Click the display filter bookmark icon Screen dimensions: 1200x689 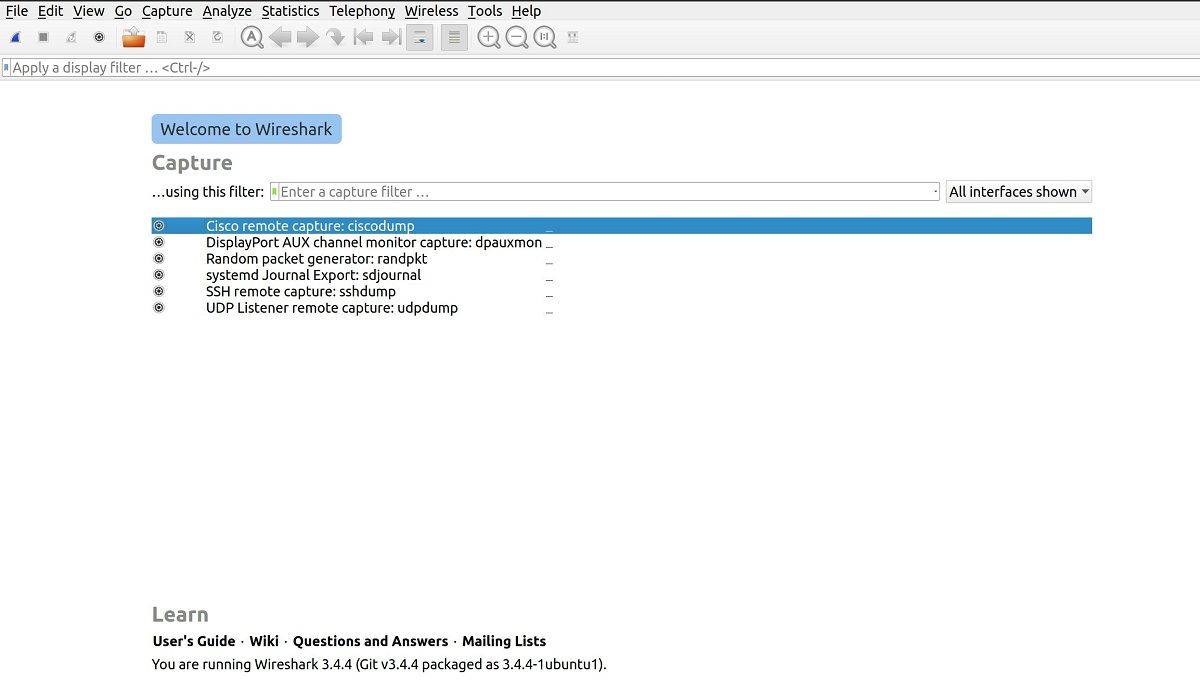[x=6, y=68]
